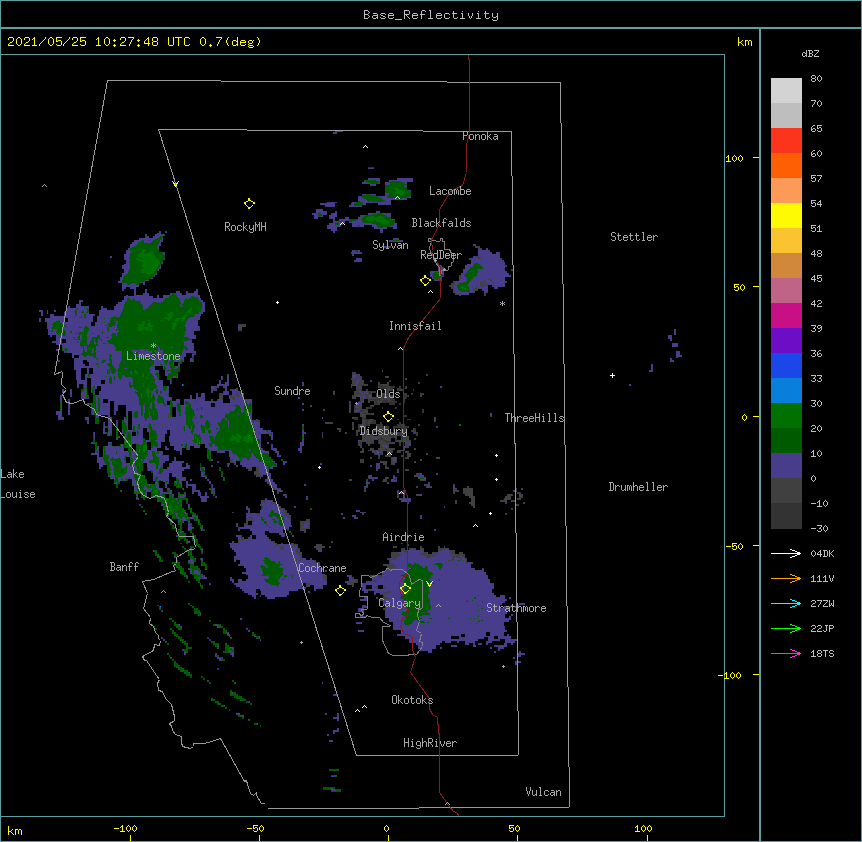The image size is (862, 842).
Task: Click the cyan 27ZW arrow legend icon
Action: pos(786,603)
